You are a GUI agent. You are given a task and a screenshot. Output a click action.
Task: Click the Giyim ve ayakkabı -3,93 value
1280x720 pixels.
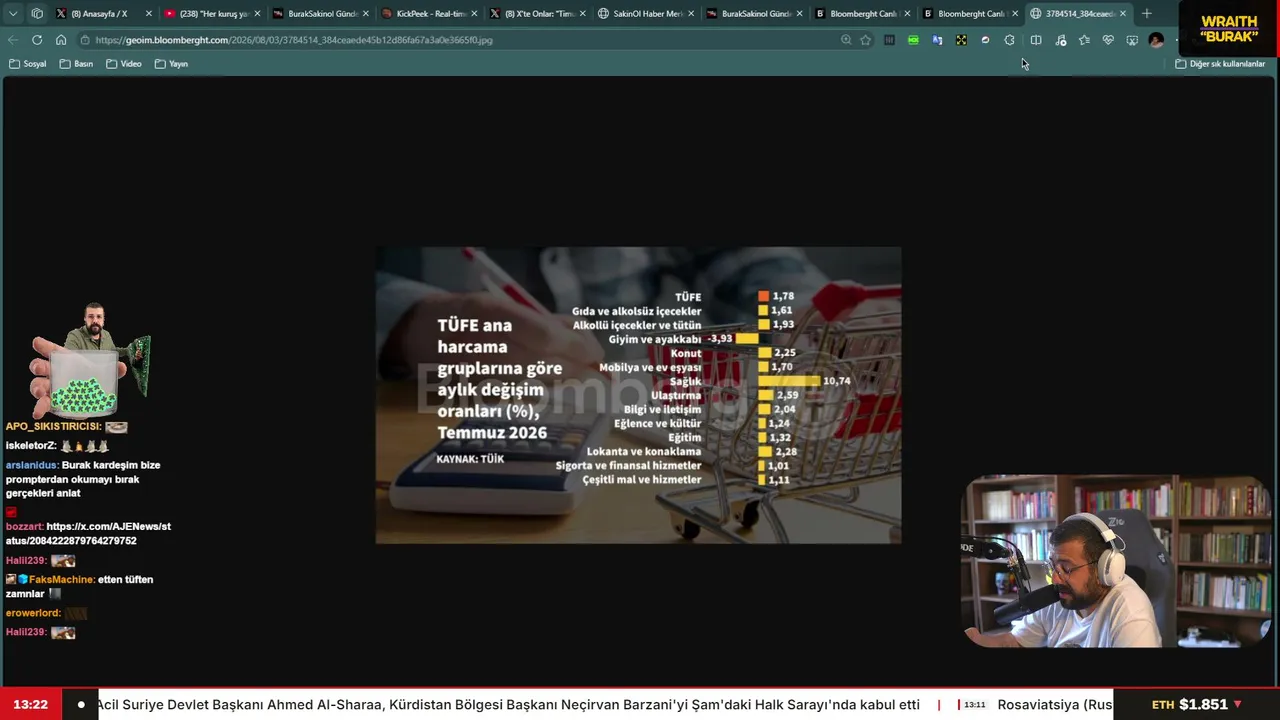[720, 339]
